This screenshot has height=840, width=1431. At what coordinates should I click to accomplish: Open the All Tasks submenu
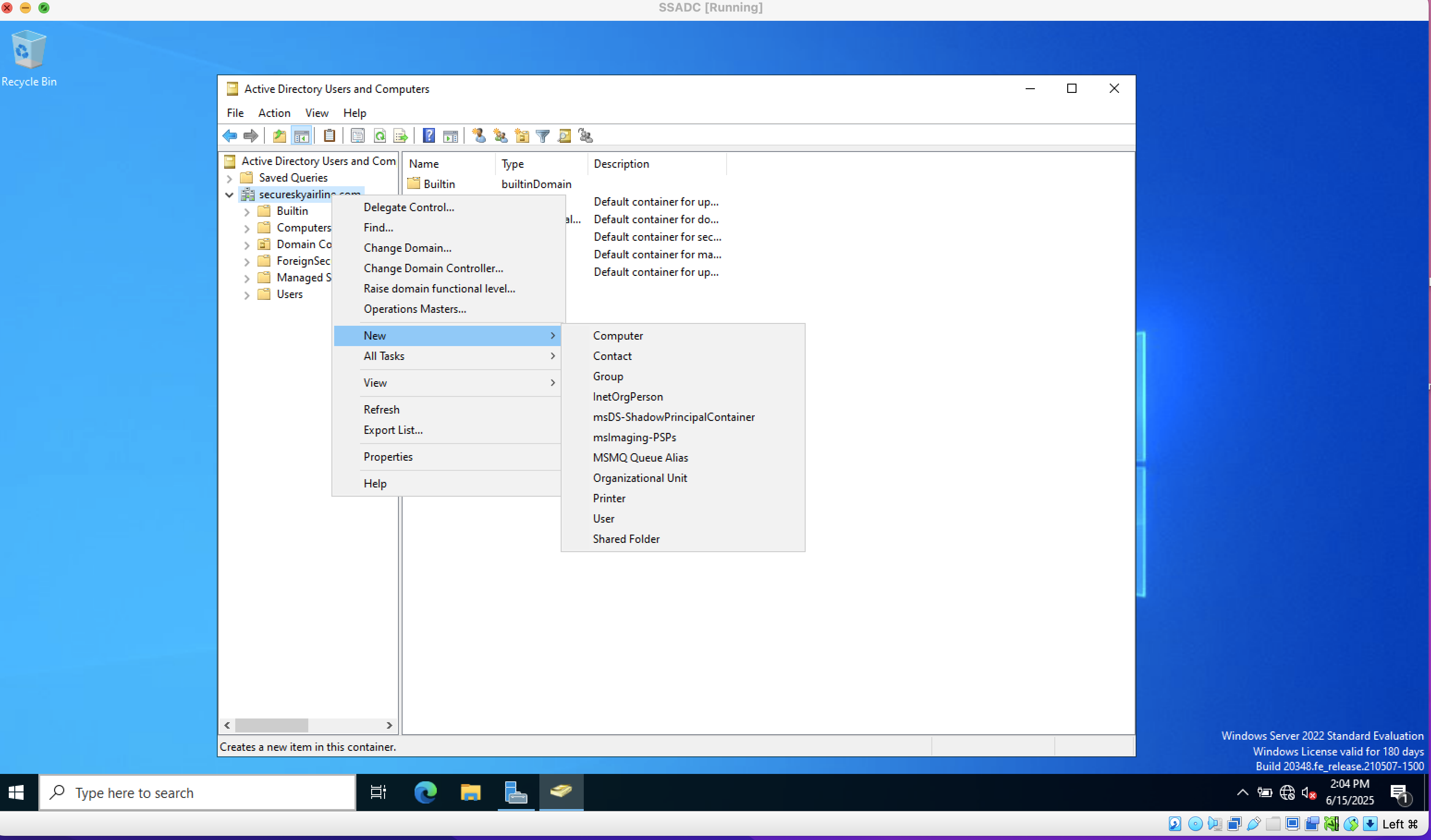point(447,356)
